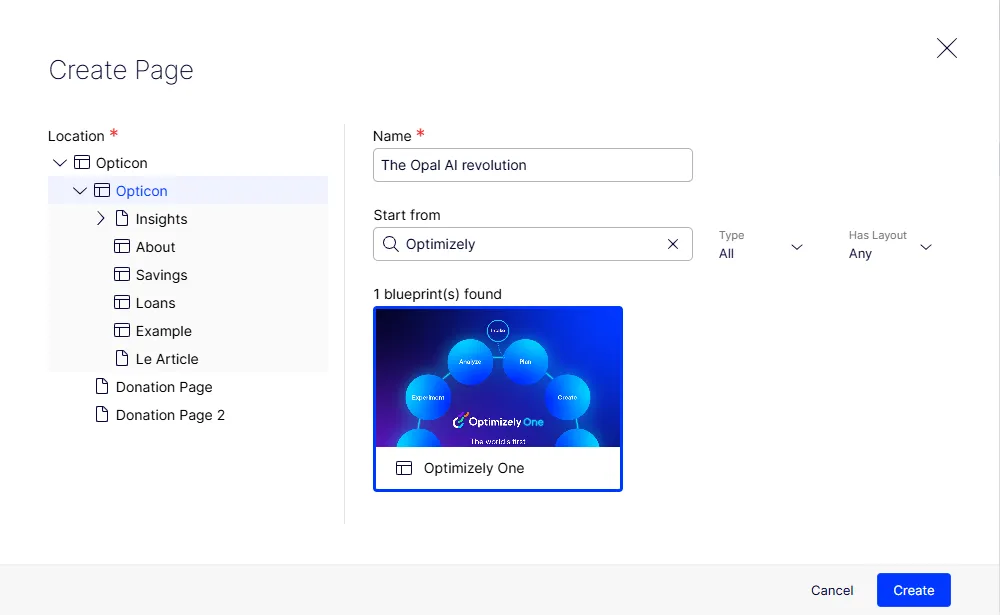The height and width of the screenshot is (615, 1000).
Task: Click the layout icon next to Loans
Action: (x=122, y=303)
